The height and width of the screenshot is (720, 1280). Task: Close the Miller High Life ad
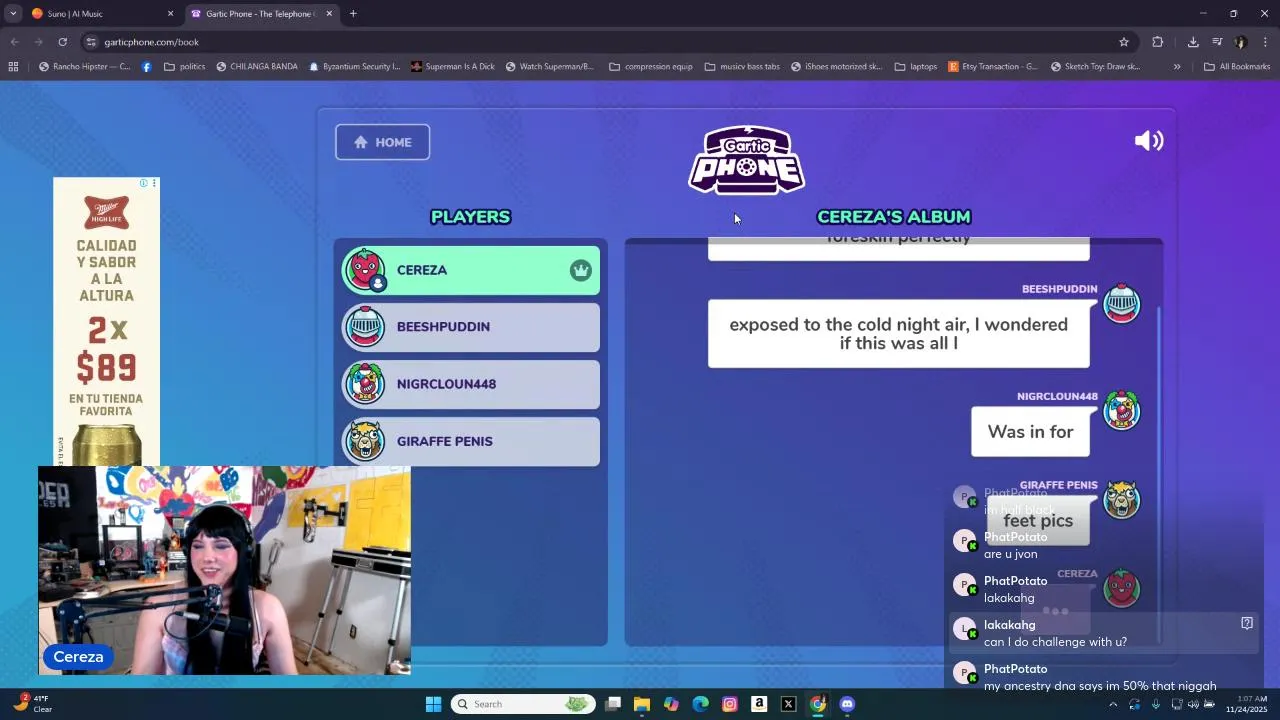[154, 183]
